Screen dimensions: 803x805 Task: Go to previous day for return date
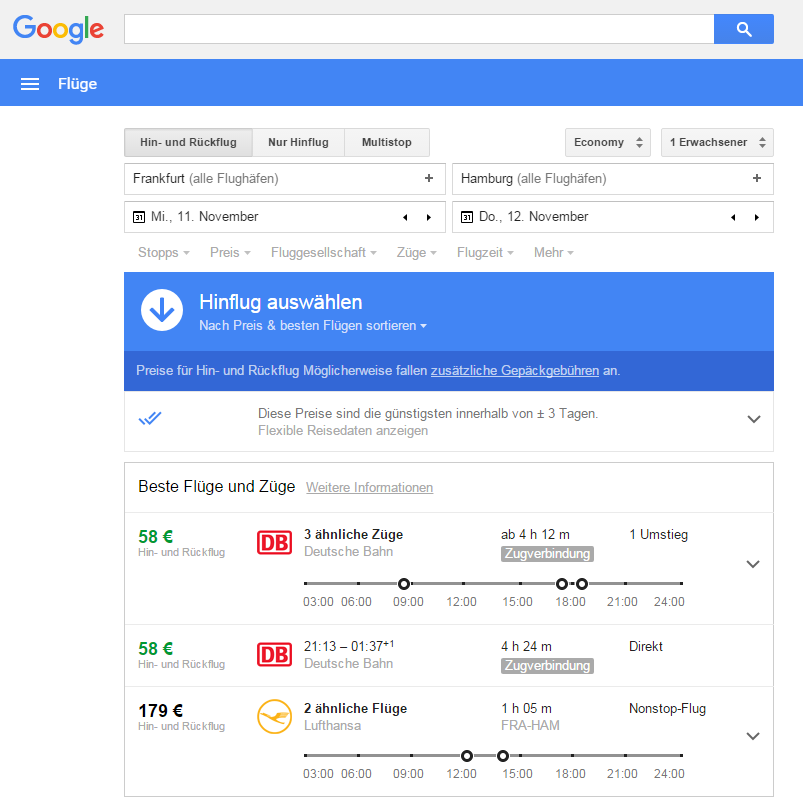click(x=733, y=217)
